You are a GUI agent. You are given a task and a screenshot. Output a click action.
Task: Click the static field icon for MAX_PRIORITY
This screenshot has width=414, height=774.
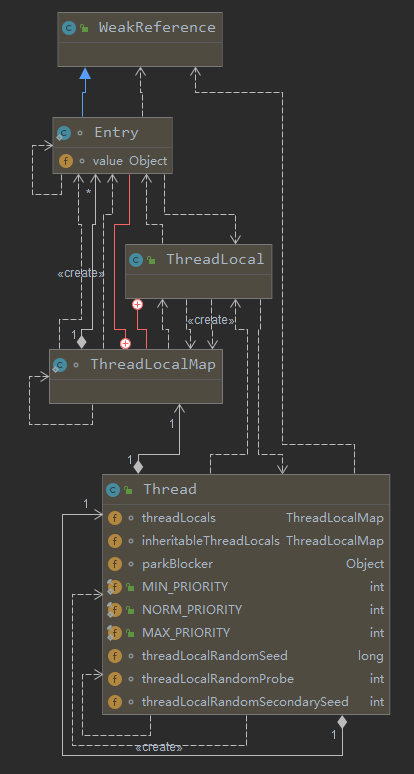point(114,633)
